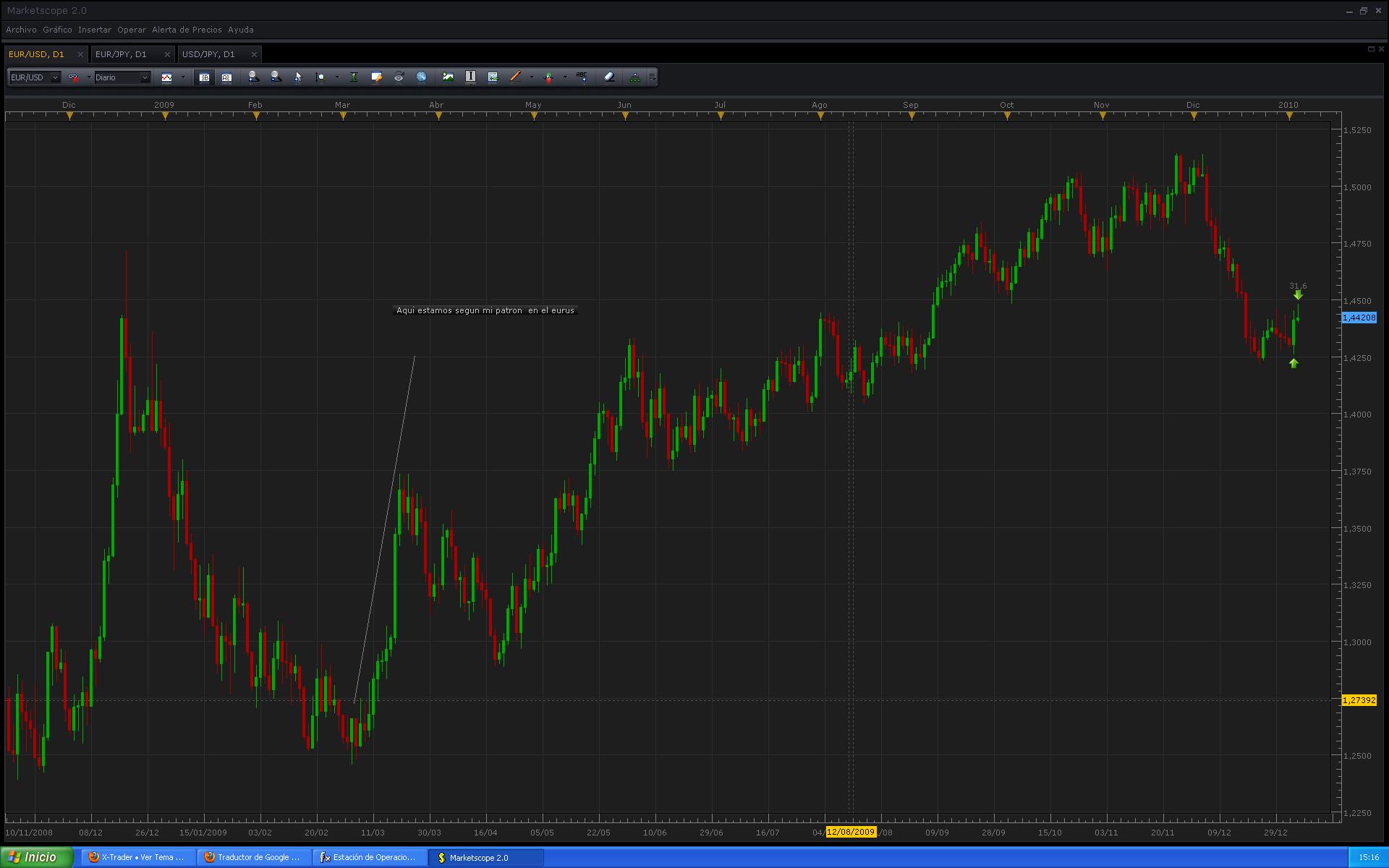The height and width of the screenshot is (868, 1389).
Task: Click the 1,44208 current price marker
Action: coord(1359,318)
